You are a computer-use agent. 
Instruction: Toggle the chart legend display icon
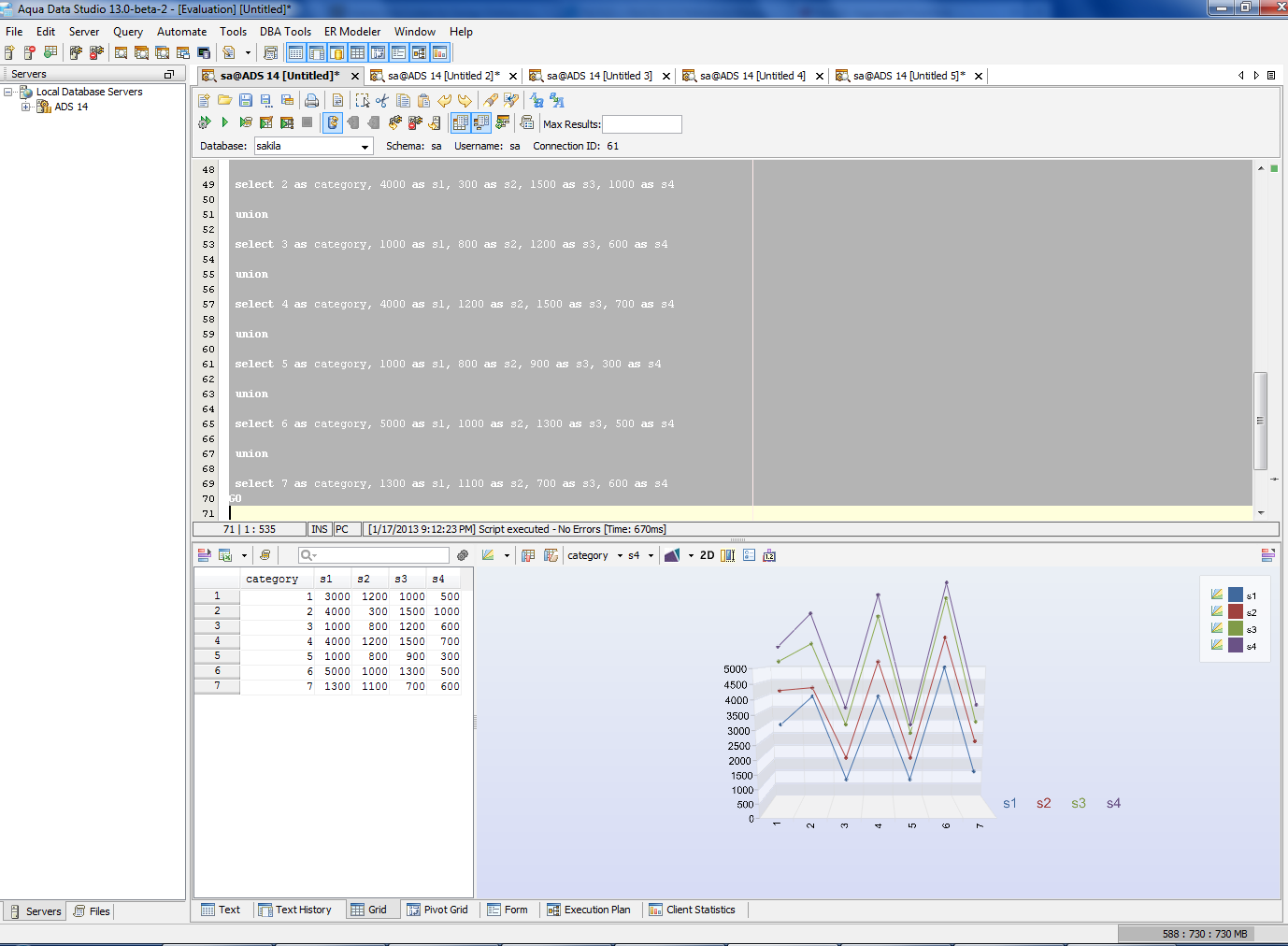[749, 555]
